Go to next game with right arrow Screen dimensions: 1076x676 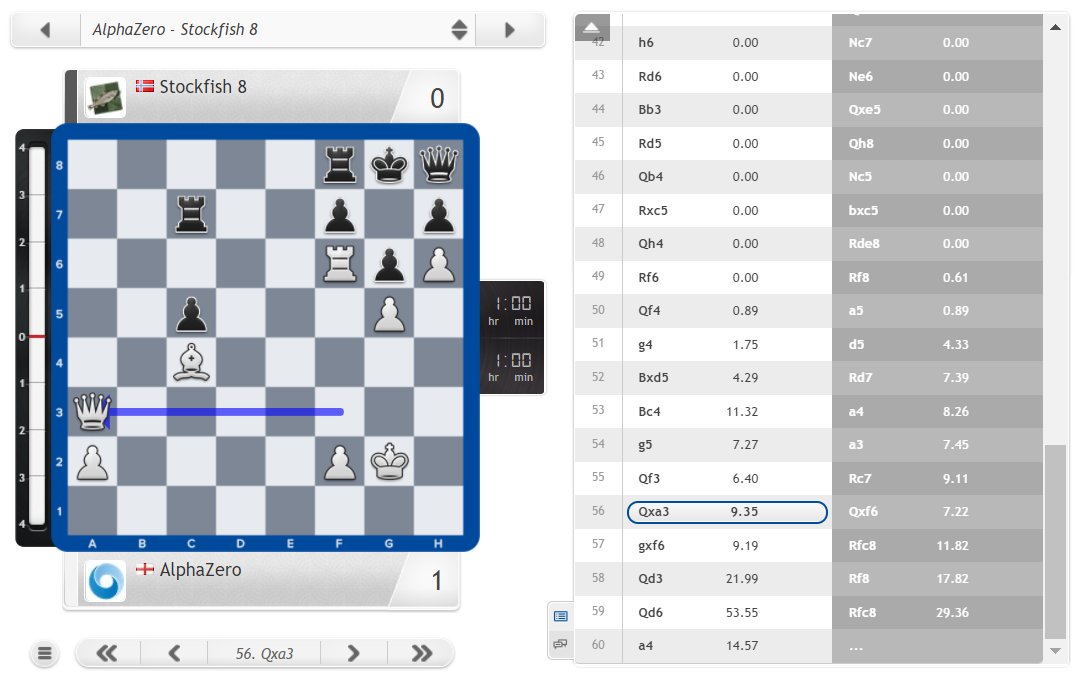click(510, 30)
